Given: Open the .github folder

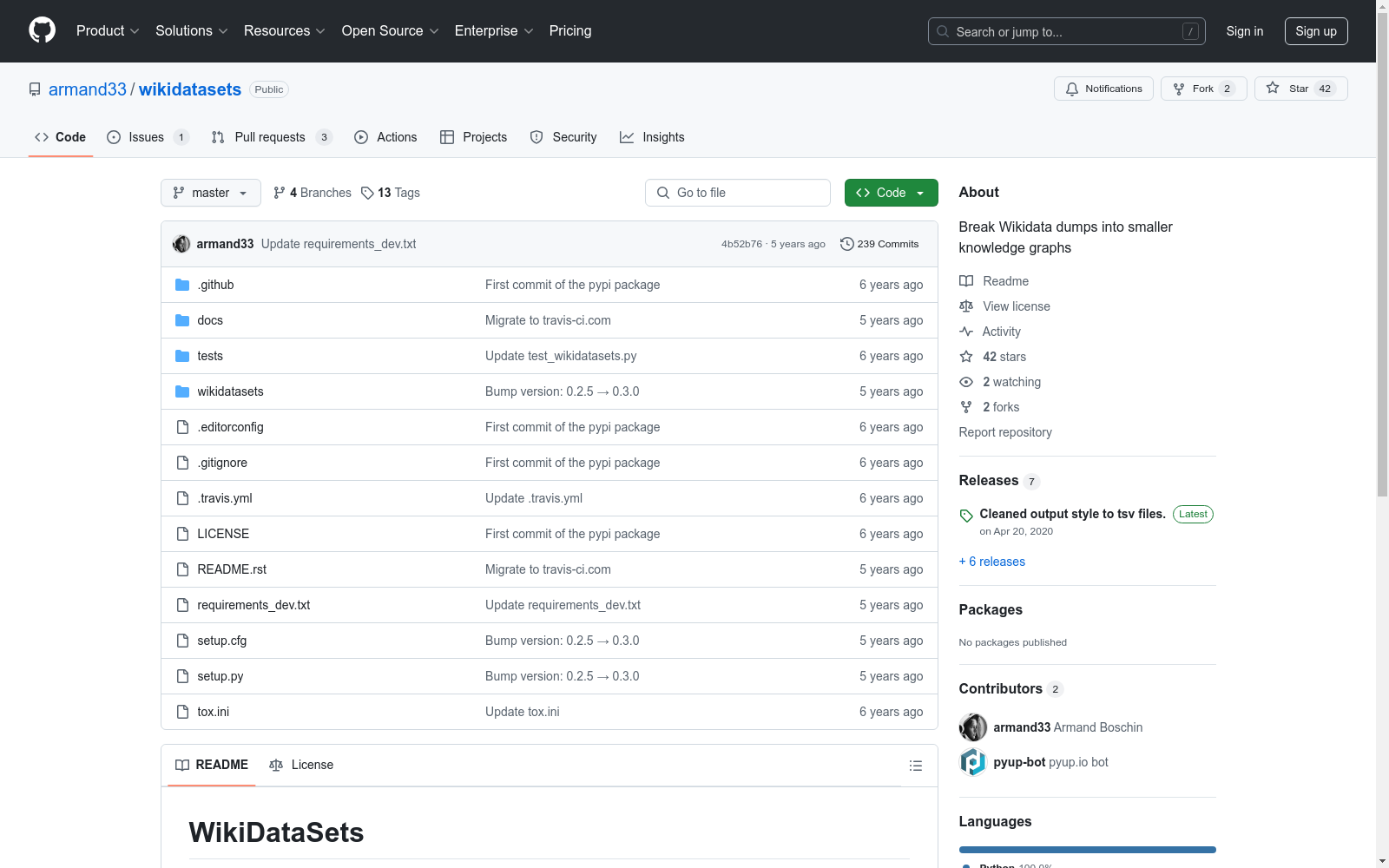Looking at the screenshot, I should (215, 285).
